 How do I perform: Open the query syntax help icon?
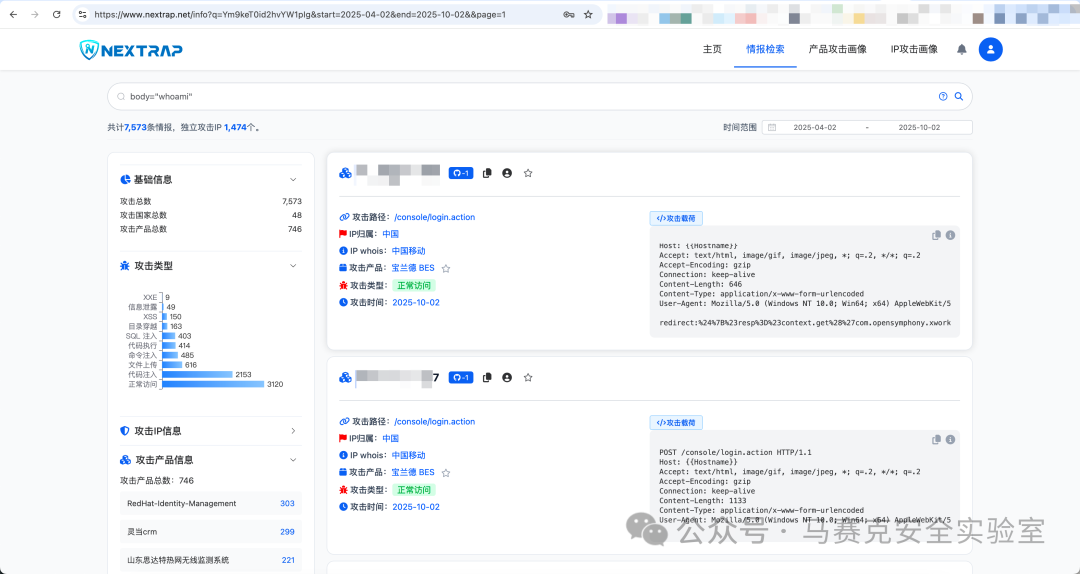942,97
